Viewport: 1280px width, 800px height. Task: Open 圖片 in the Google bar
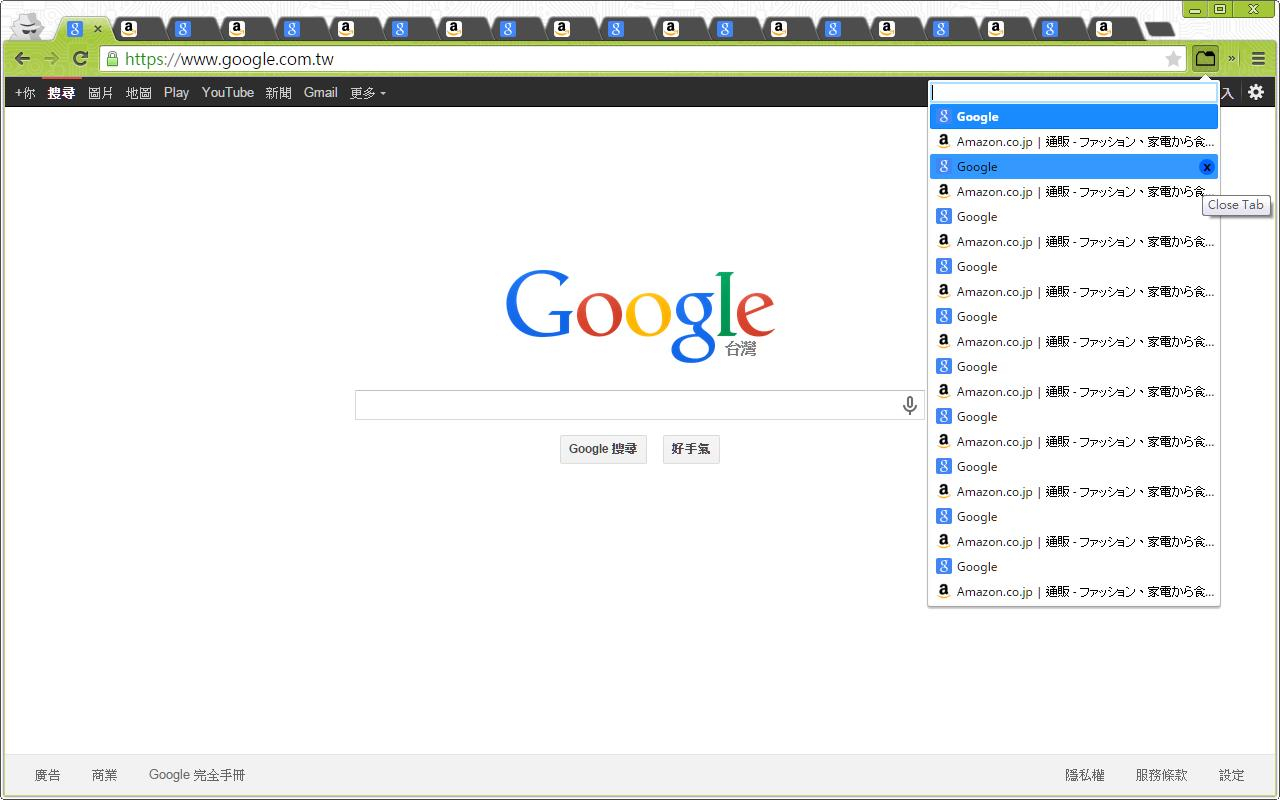100,93
